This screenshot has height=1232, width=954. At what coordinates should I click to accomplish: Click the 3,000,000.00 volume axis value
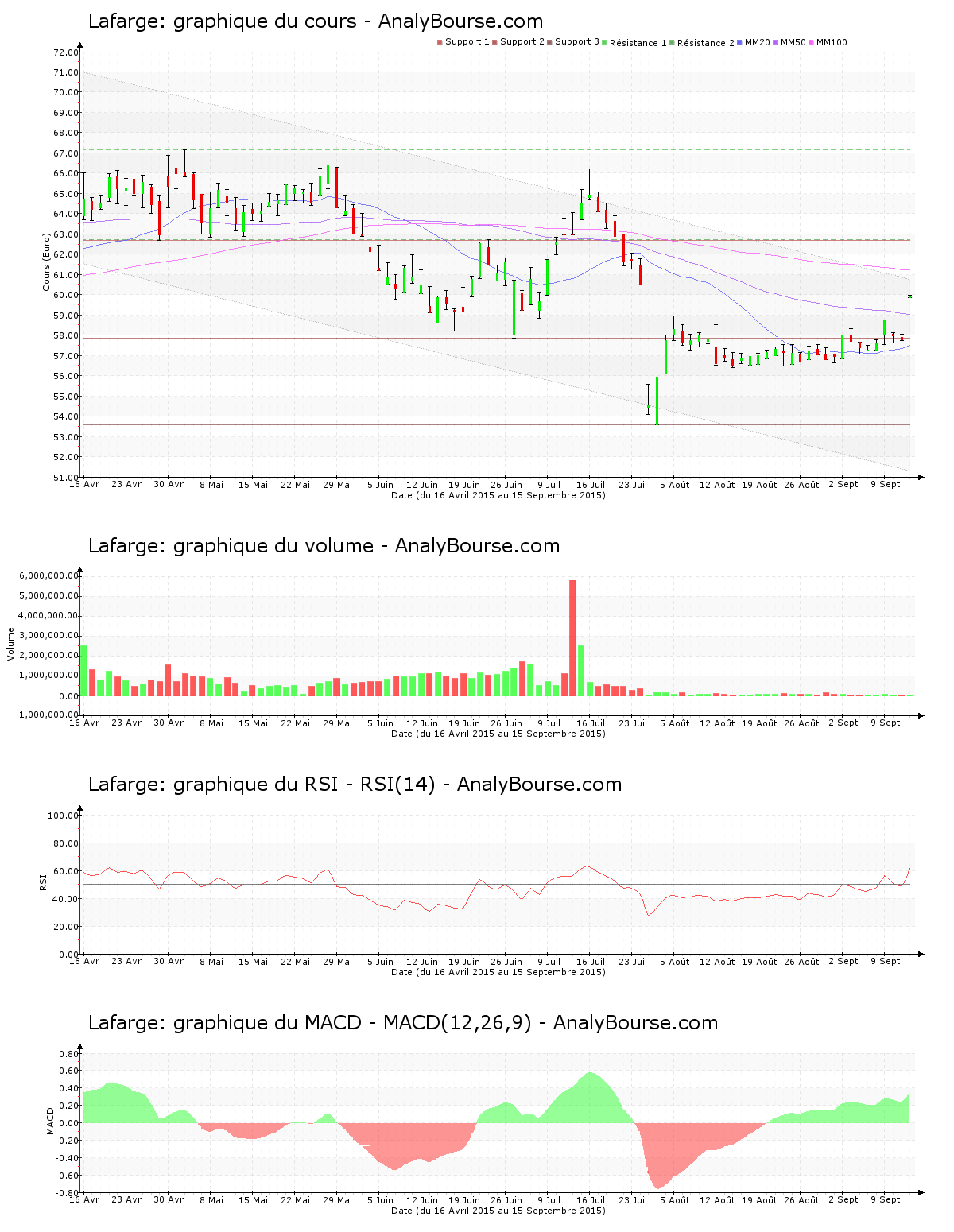48,636
